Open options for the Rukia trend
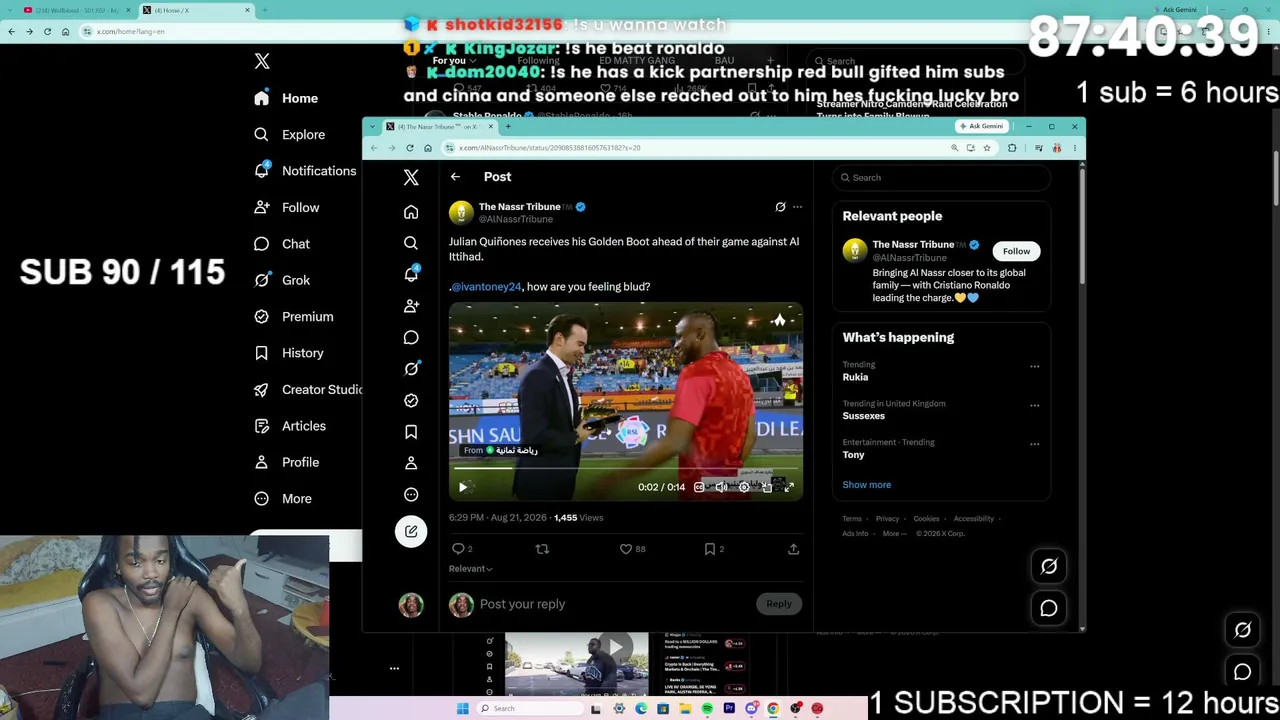 1035,366
